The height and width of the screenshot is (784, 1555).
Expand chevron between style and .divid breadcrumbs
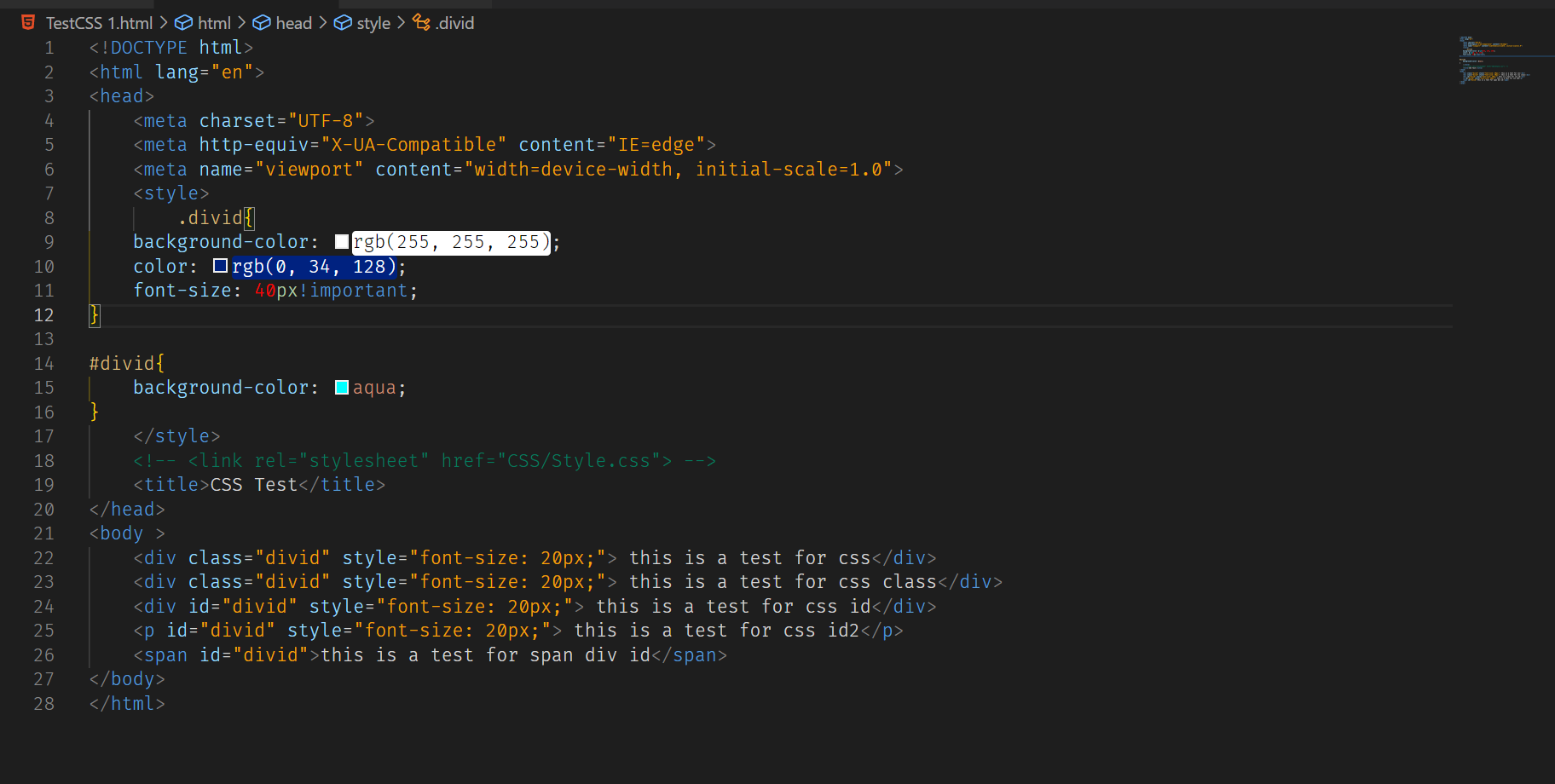point(401,23)
